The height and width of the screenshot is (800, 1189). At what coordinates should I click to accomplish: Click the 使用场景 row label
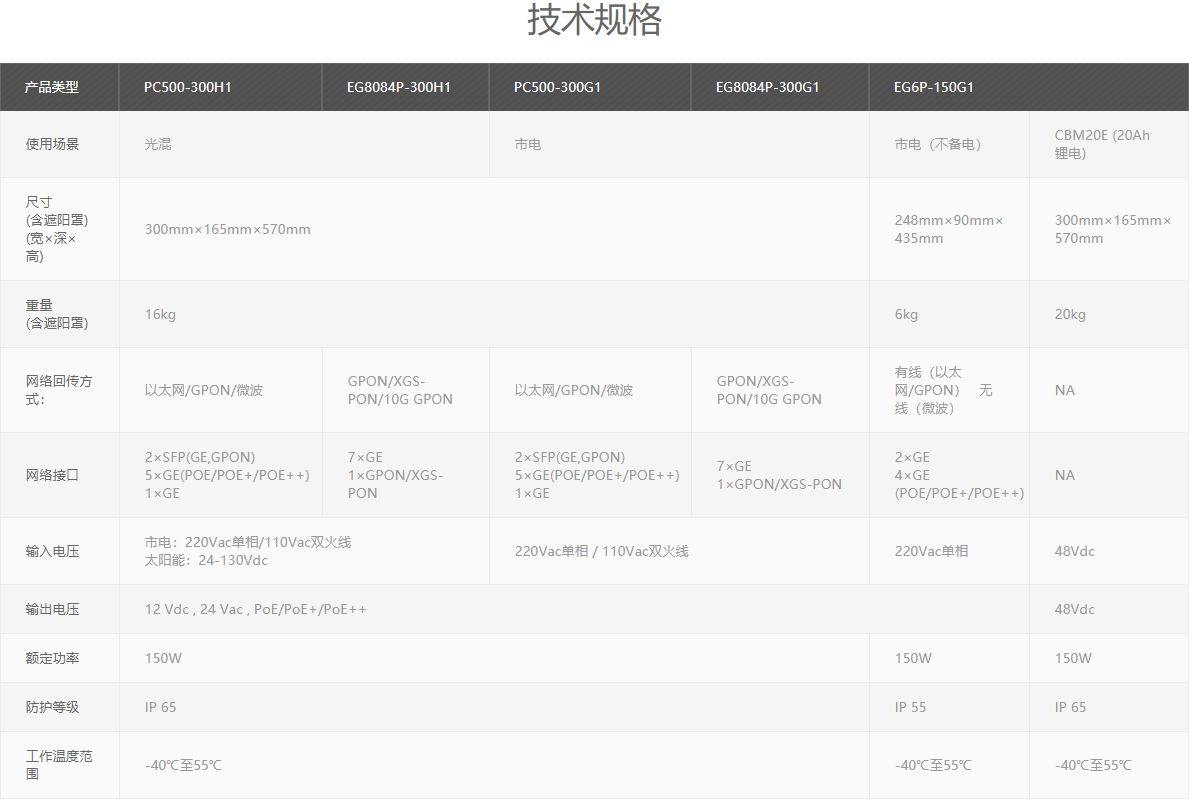point(59,144)
